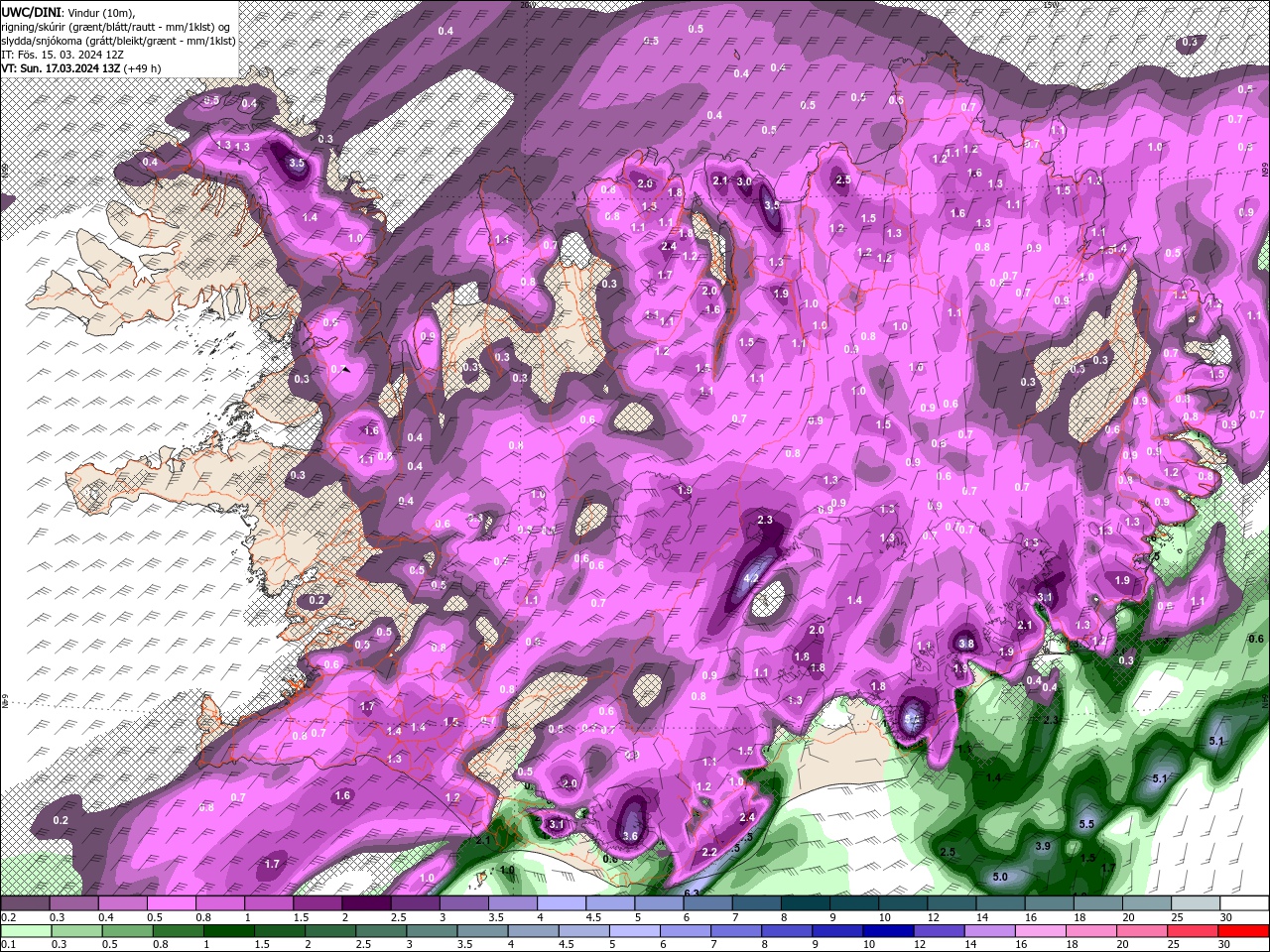Click the 3.0 precipitation value on the map

coord(744,181)
